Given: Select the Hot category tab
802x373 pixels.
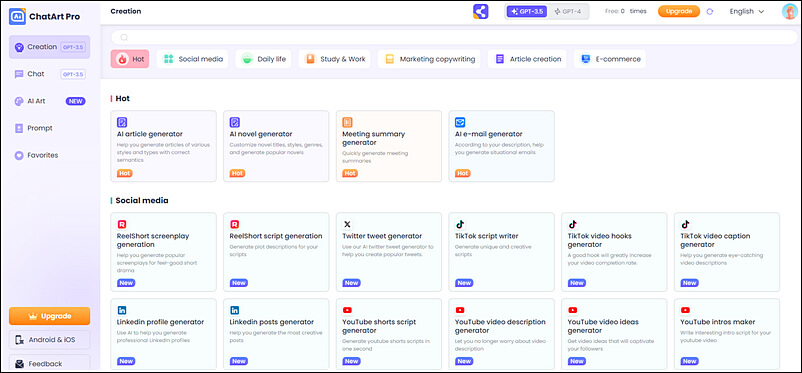Looking at the screenshot, I should click(130, 59).
